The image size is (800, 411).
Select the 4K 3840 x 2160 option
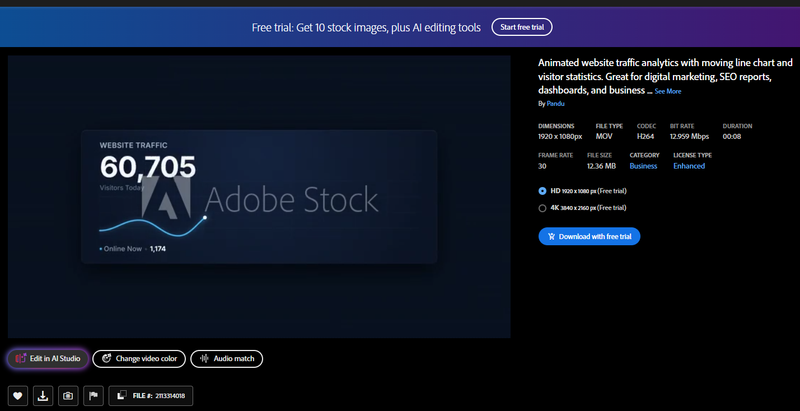pyautogui.click(x=542, y=208)
